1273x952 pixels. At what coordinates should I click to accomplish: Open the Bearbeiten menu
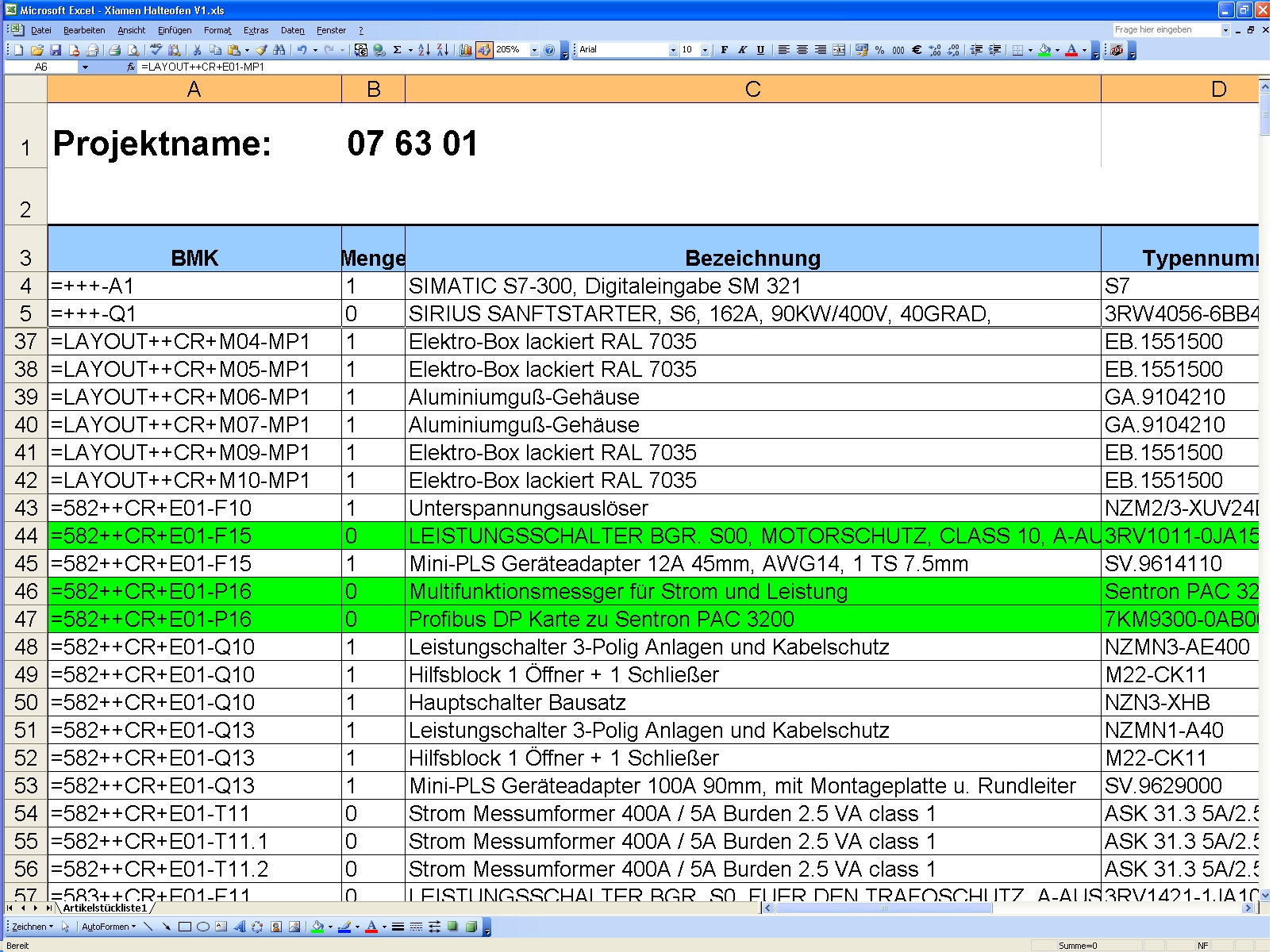point(84,30)
